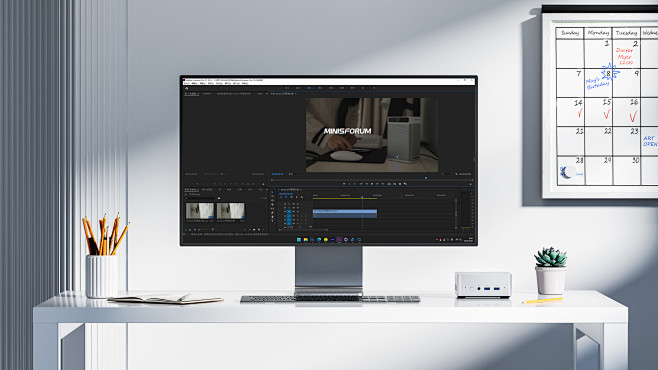Open the first menu in menu bar

click(187, 83)
